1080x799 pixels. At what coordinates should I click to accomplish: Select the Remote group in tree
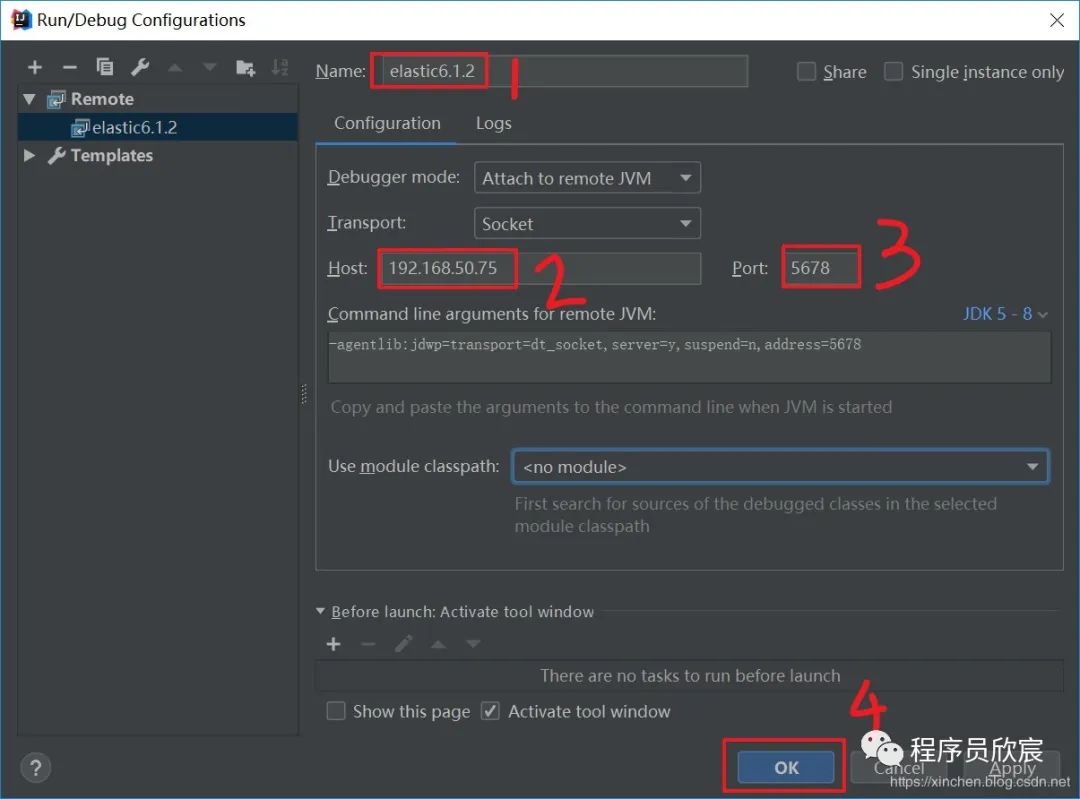102,99
